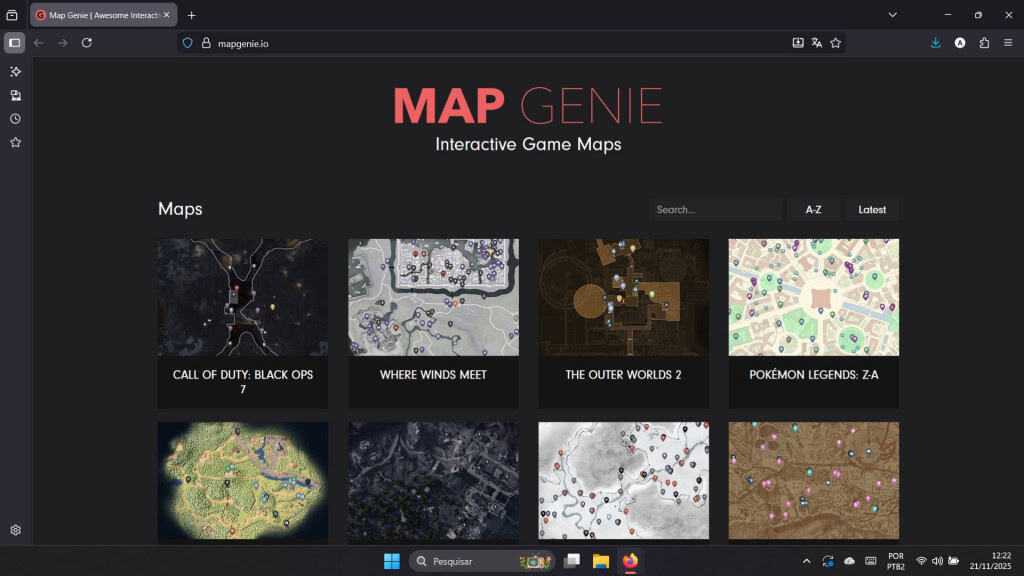Sort maps by Latest
Viewport: 1024px width, 576px height.
tap(871, 209)
